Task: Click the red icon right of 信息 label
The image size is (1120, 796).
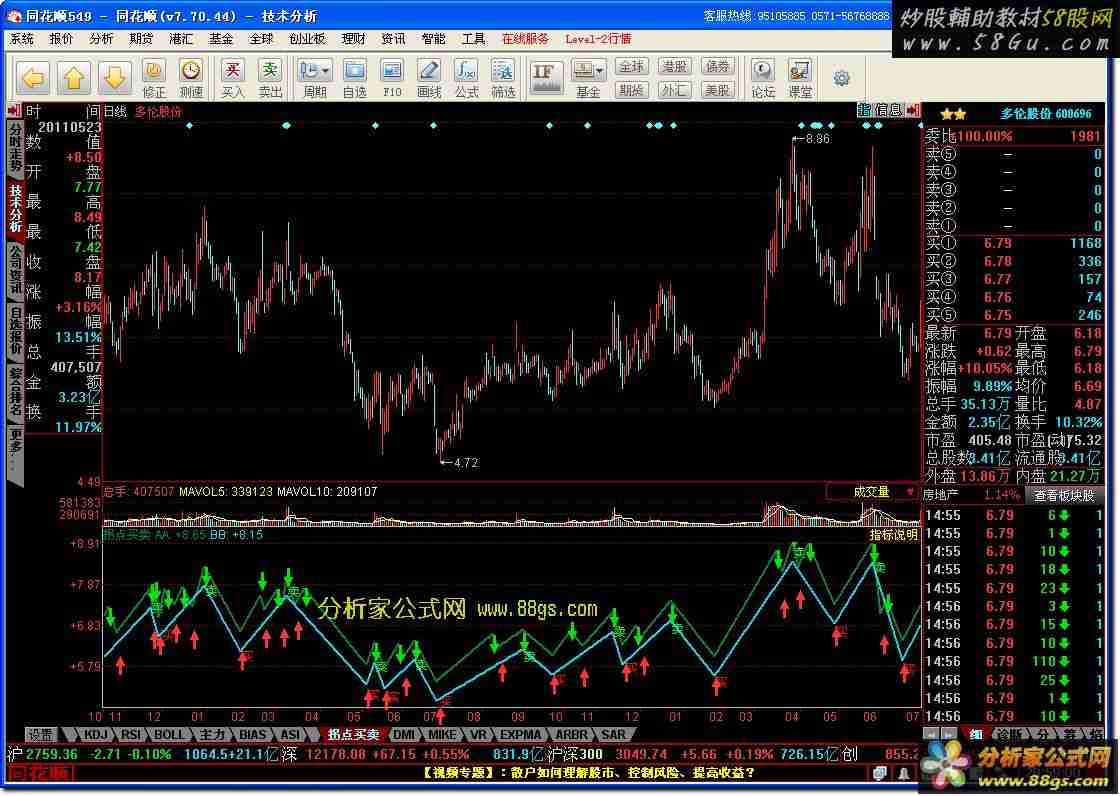Action: click(x=912, y=110)
